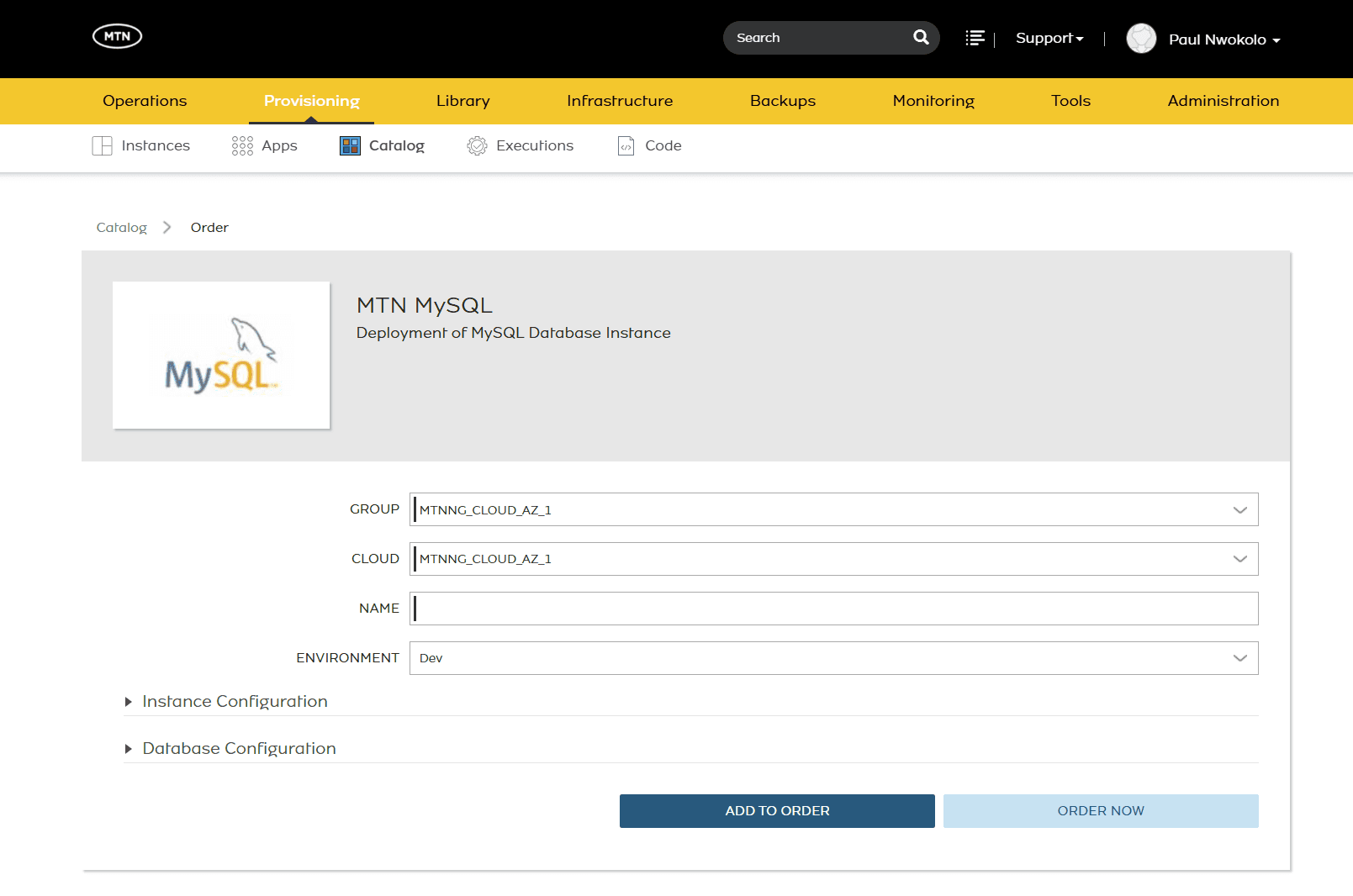Click the Instances sub-menu label
This screenshot has width=1353, height=896.
[156, 145]
